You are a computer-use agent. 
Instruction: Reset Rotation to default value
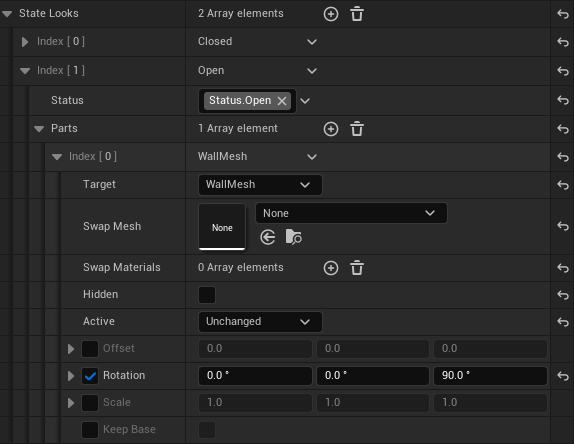[563, 376]
